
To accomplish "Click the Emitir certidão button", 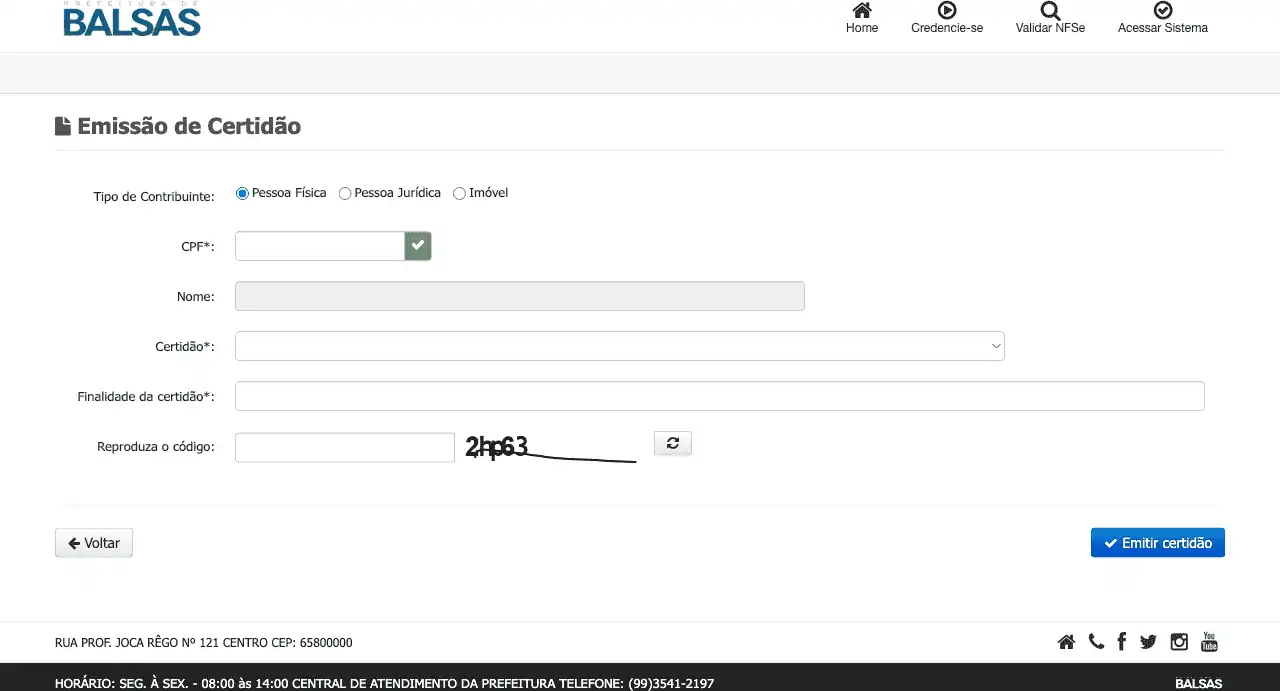I will (x=1157, y=543).
